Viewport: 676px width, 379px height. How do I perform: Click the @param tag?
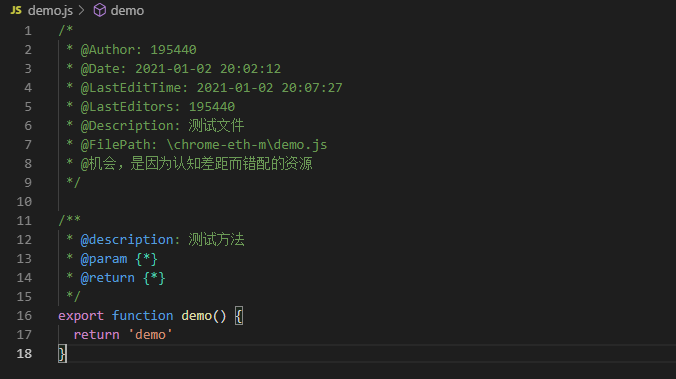pyautogui.click(x=104, y=259)
